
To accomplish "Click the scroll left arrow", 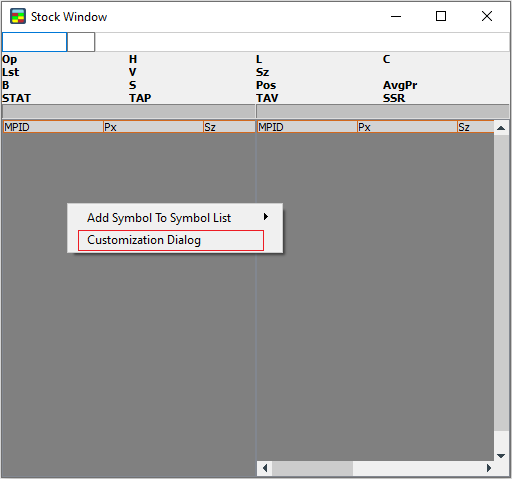I will pos(265,468).
